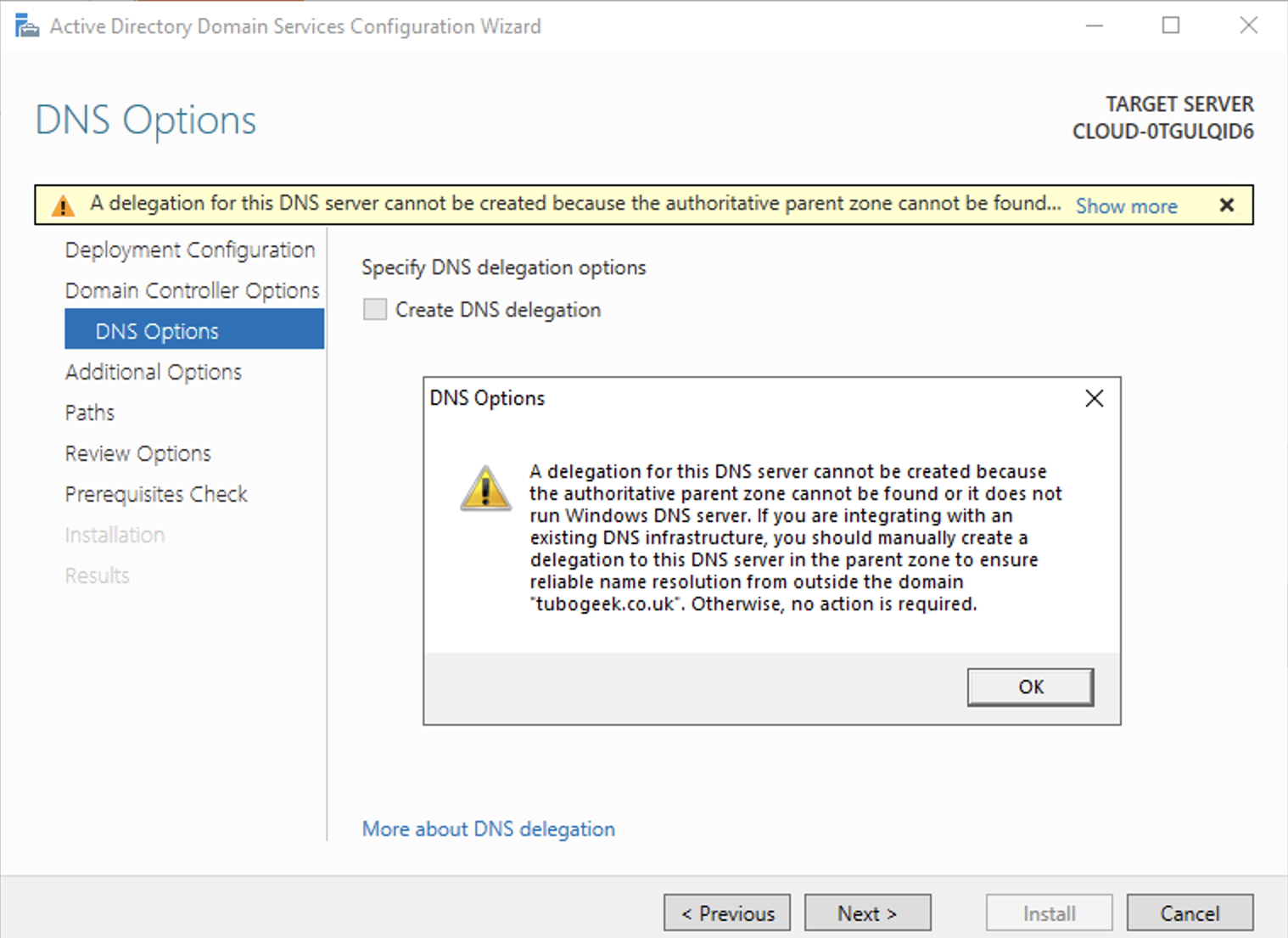
Task: Close the DNS Options dialog with X
Action: [1094, 398]
